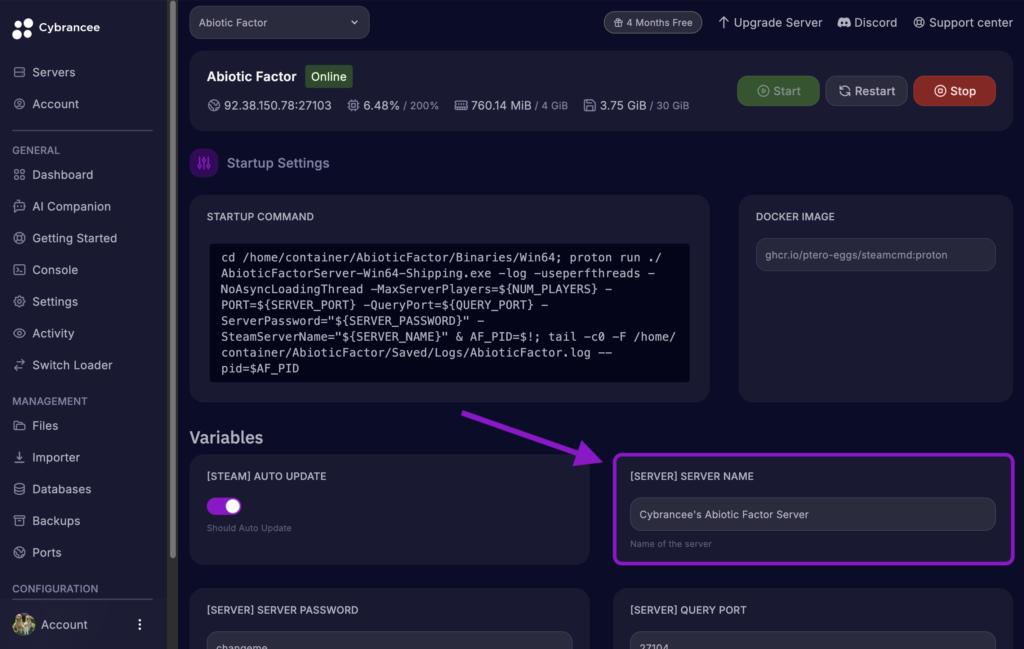This screenshot has width=1024, height=649.
Task: Click the 4 Months Free badge
Action: click(x=652, y=22)
